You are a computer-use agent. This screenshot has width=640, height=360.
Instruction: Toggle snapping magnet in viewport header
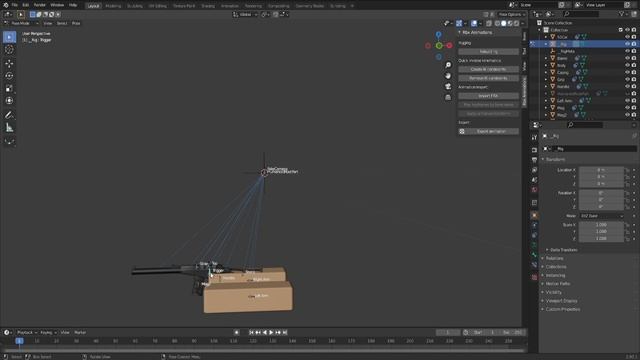coord(276,14)
